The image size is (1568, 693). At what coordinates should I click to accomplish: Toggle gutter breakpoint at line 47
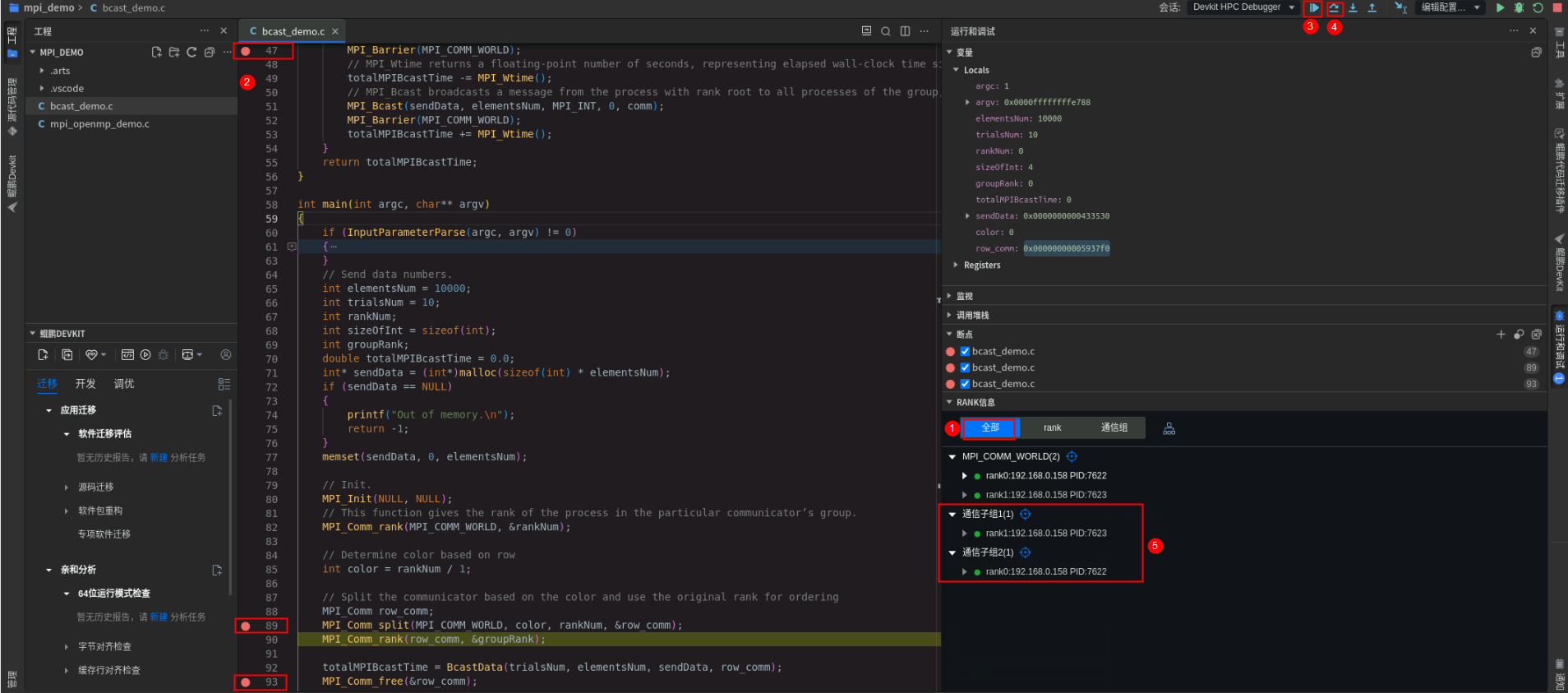click(x=245, y=51)
